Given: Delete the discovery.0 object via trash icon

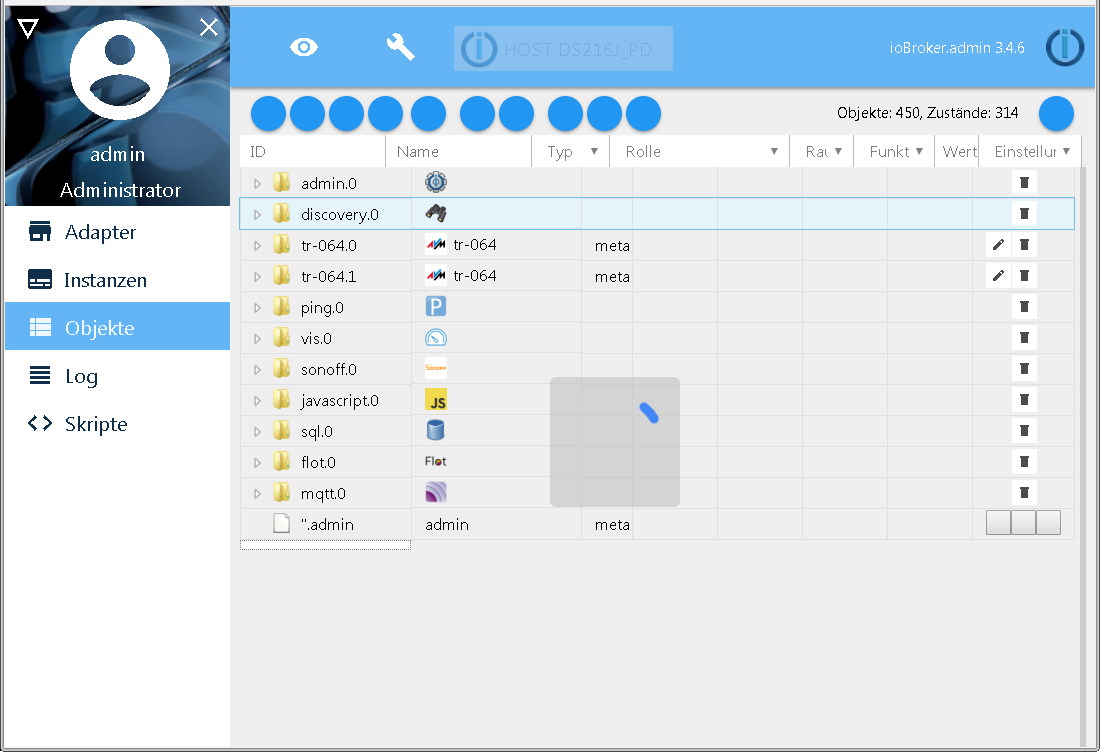Looking at the screenshot, I should pos(1024,213).
